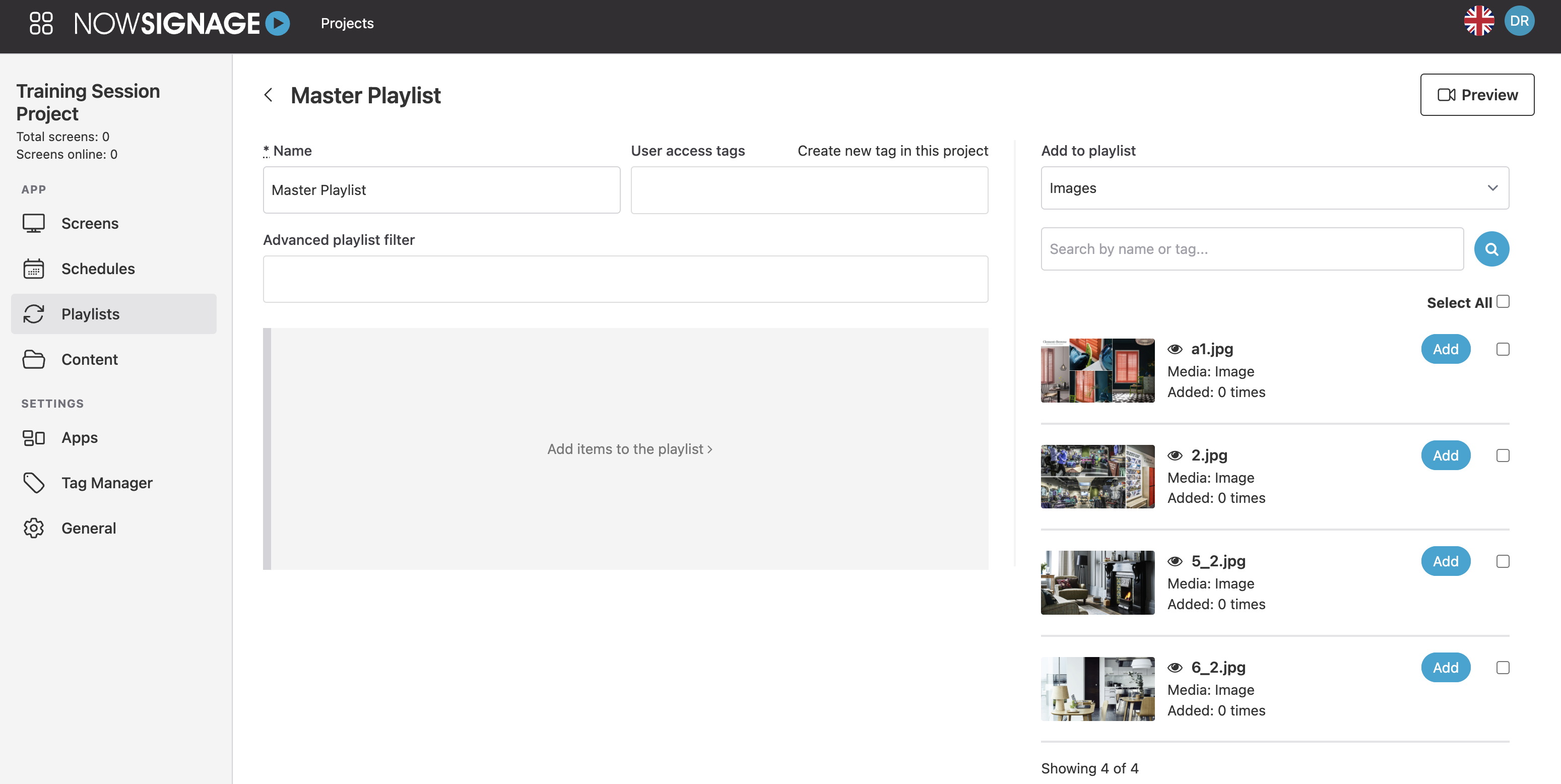The image size is (1561, 784).
Task: Expand the Images media type selector
Action: (x=1492, y=188)
